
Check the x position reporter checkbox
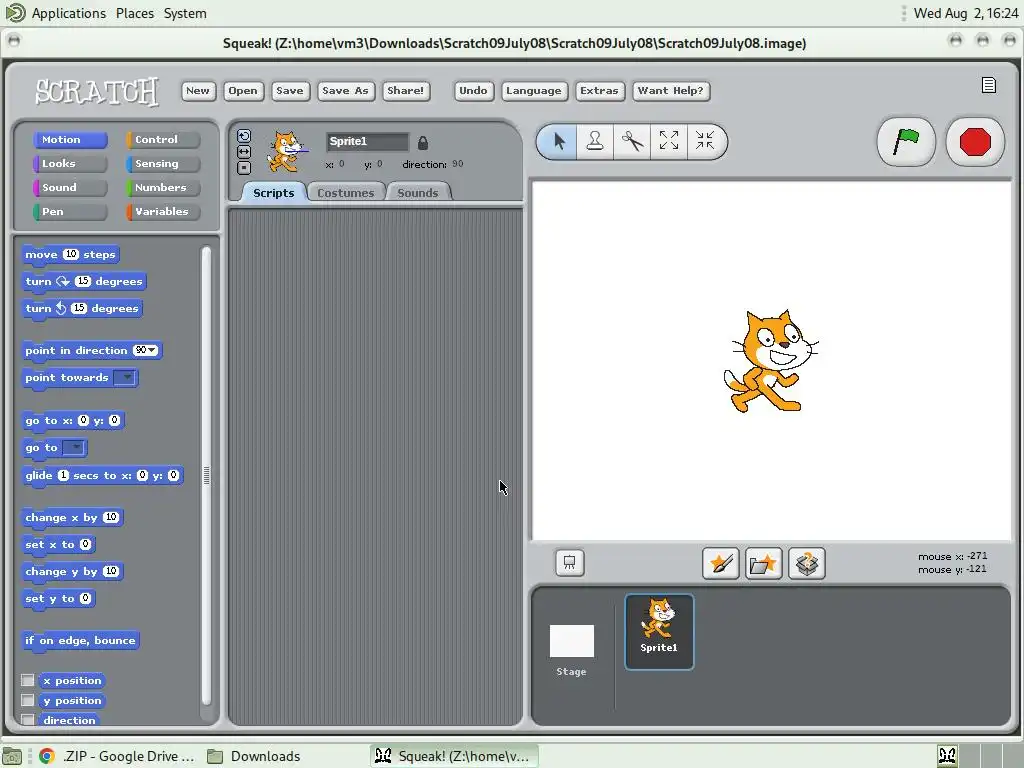point(27,680)
